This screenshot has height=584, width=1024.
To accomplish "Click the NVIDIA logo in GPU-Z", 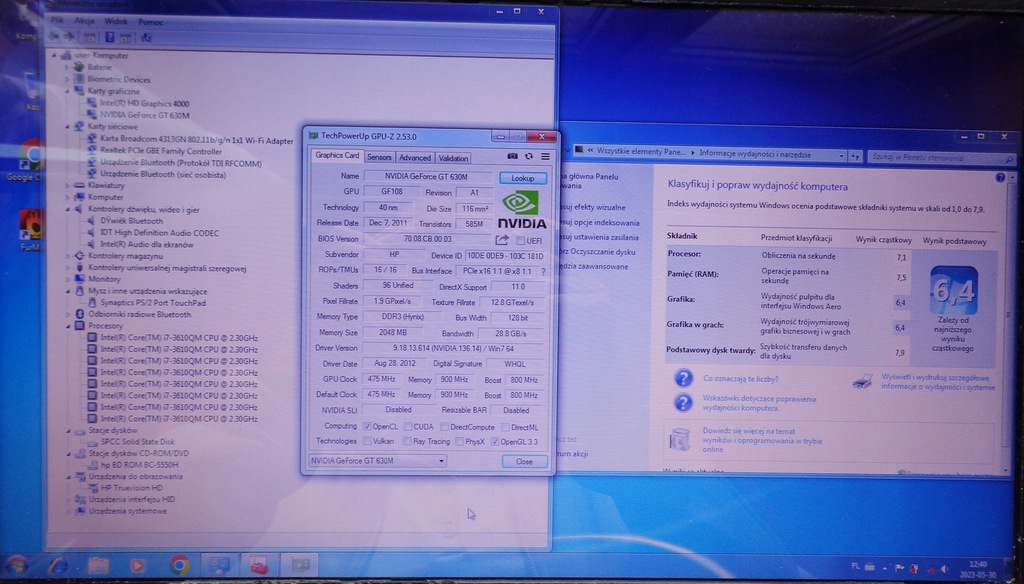I will 522,210.
